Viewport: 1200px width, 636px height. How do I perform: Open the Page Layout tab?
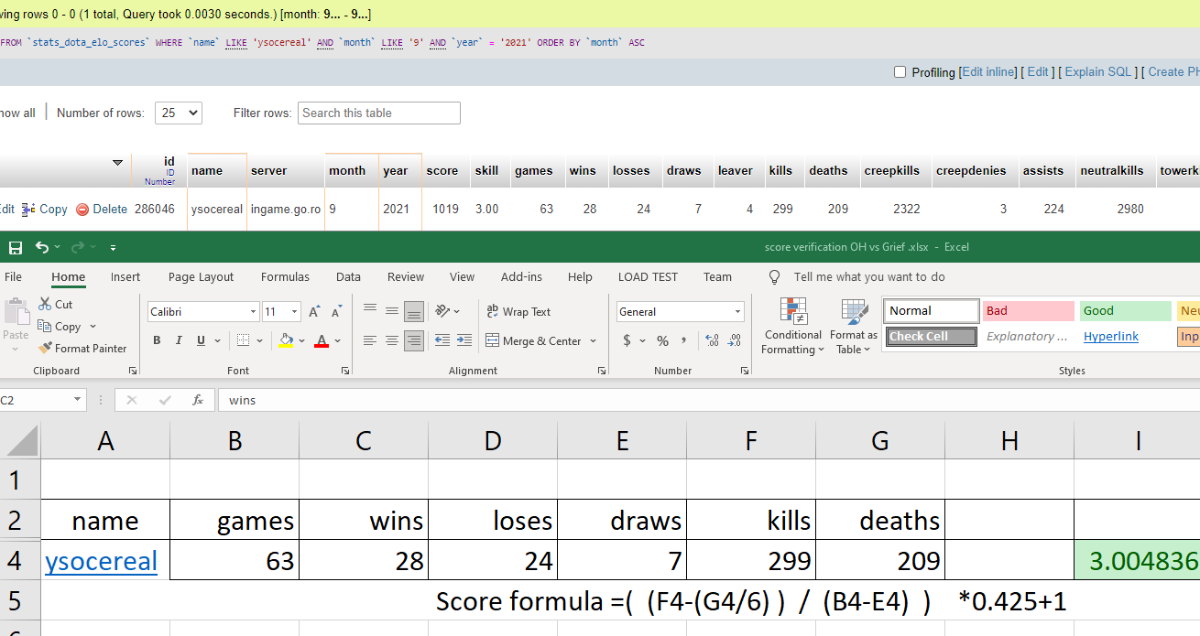[x=201, y=277]
